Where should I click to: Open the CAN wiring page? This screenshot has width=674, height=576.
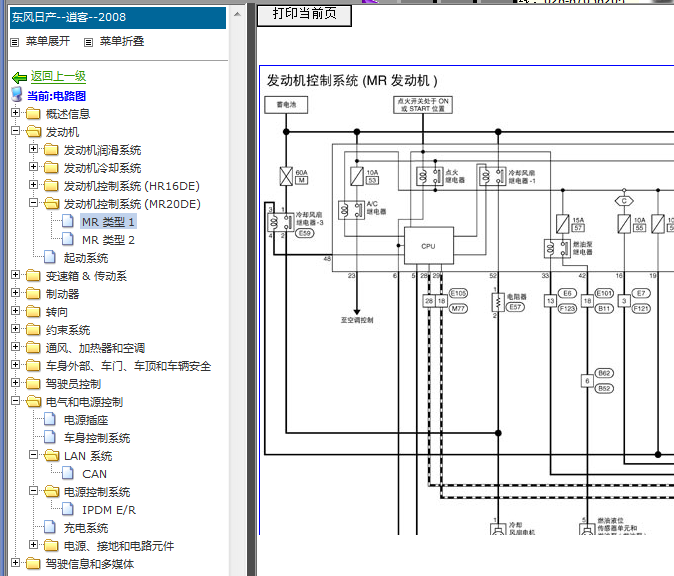coord(95,474)
